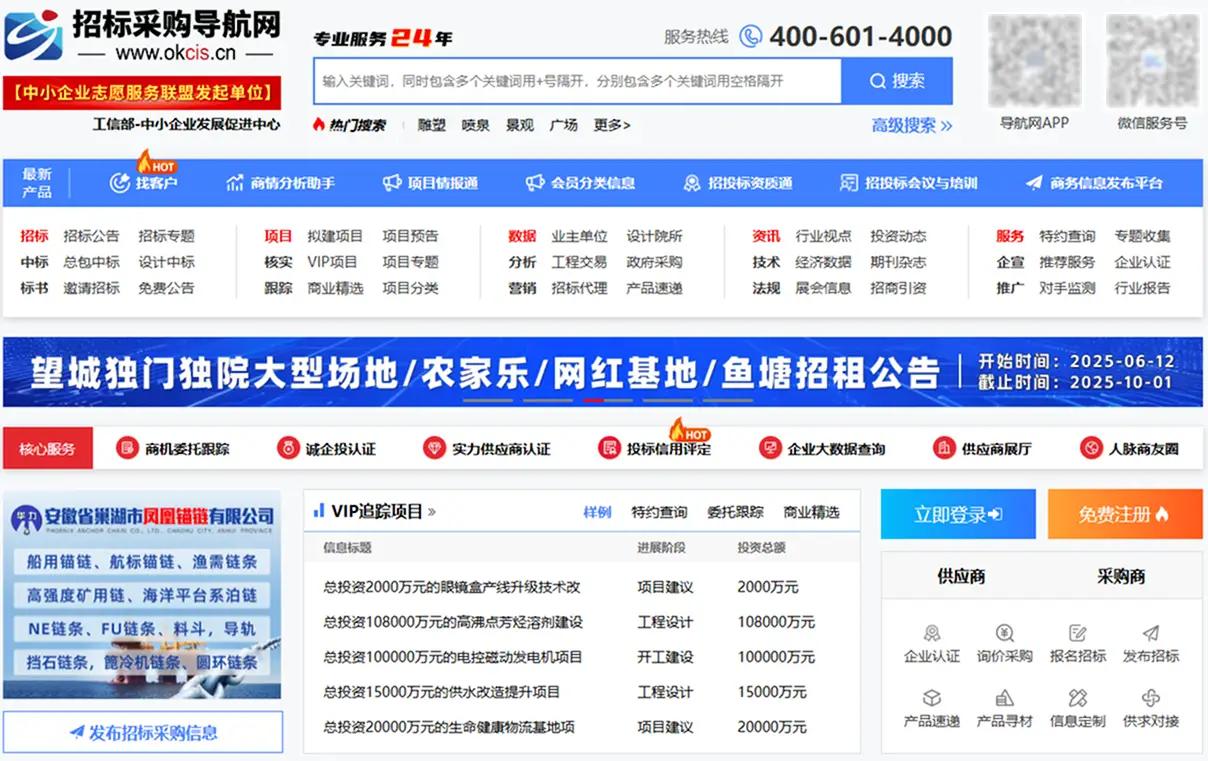Image resolution: width=1208 pixels, height=761 pixels.
Task: Open the 询价采购 icon
Action: click(1004, 634)
